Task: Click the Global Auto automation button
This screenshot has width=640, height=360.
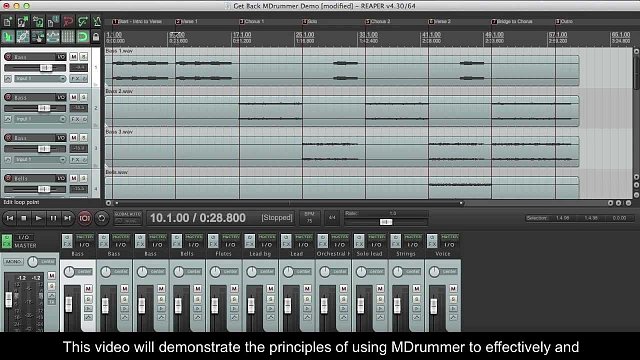Action: (x=127, y=218)
